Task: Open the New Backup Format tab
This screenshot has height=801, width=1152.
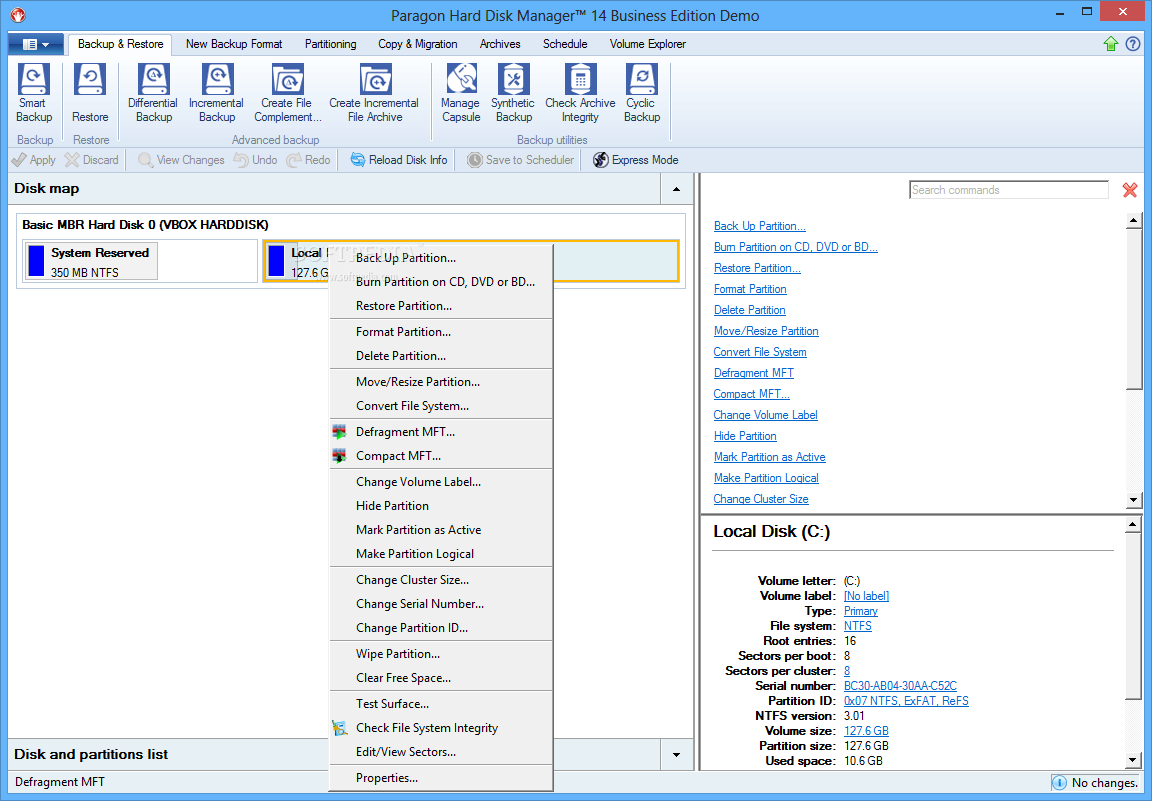Action: [x=234, y=44]
